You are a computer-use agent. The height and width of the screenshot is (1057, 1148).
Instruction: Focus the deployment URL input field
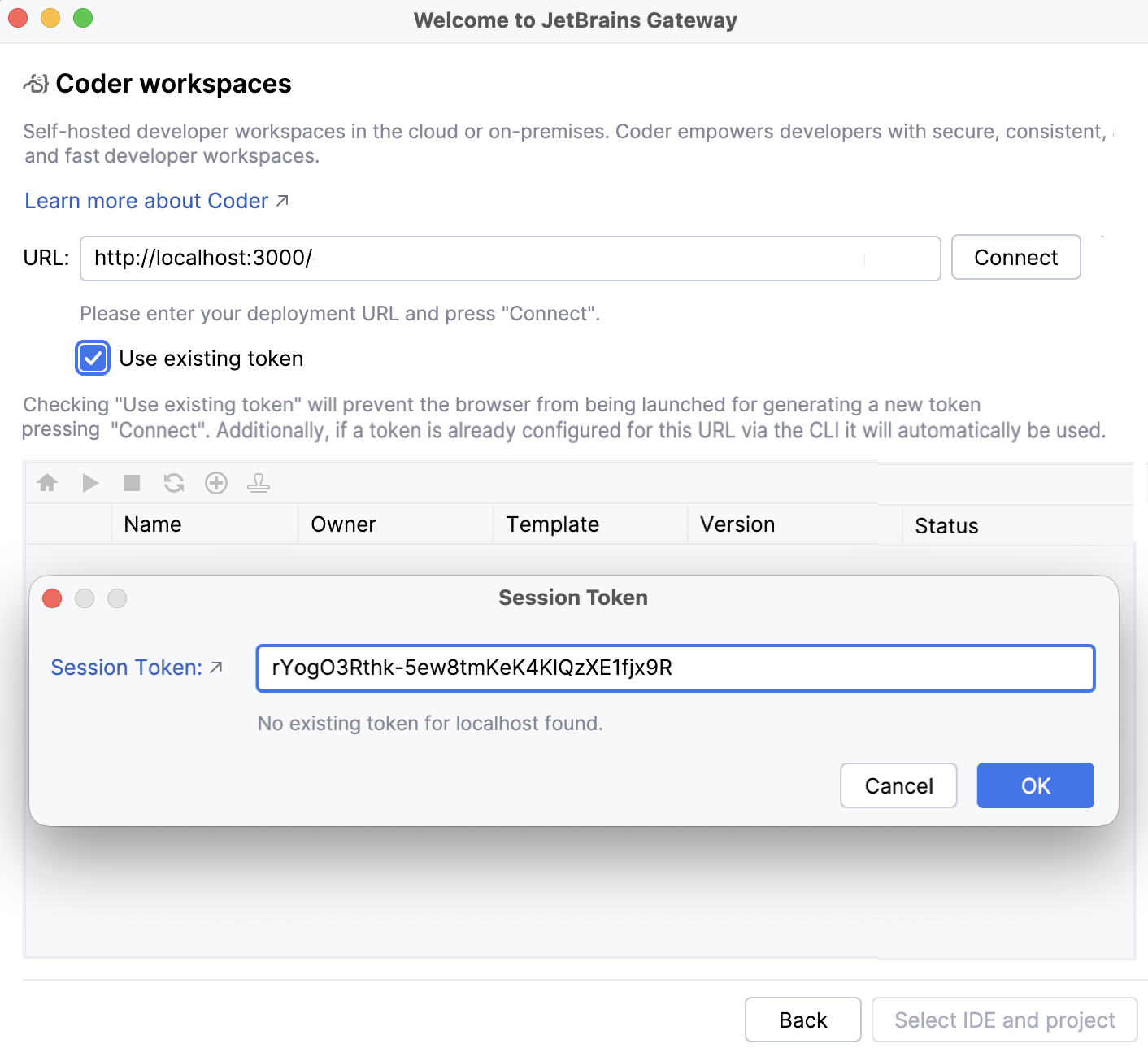pos(511,259)
